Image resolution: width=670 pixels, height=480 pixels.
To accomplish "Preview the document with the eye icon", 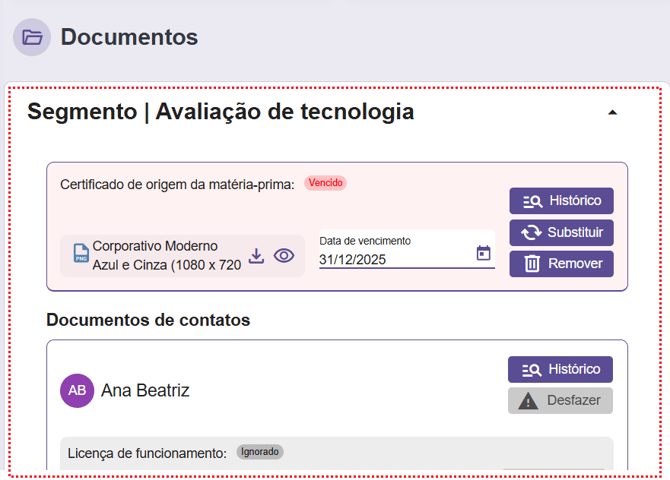I will pyautogui.click(x=284, y=256).
